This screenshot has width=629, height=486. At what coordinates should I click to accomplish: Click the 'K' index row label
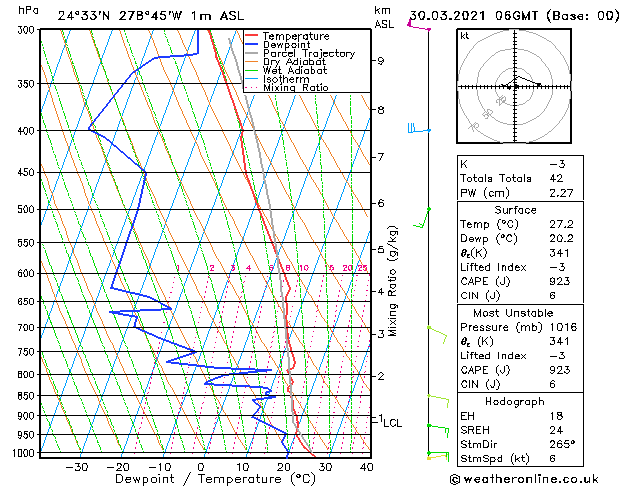tap(464, 164)
